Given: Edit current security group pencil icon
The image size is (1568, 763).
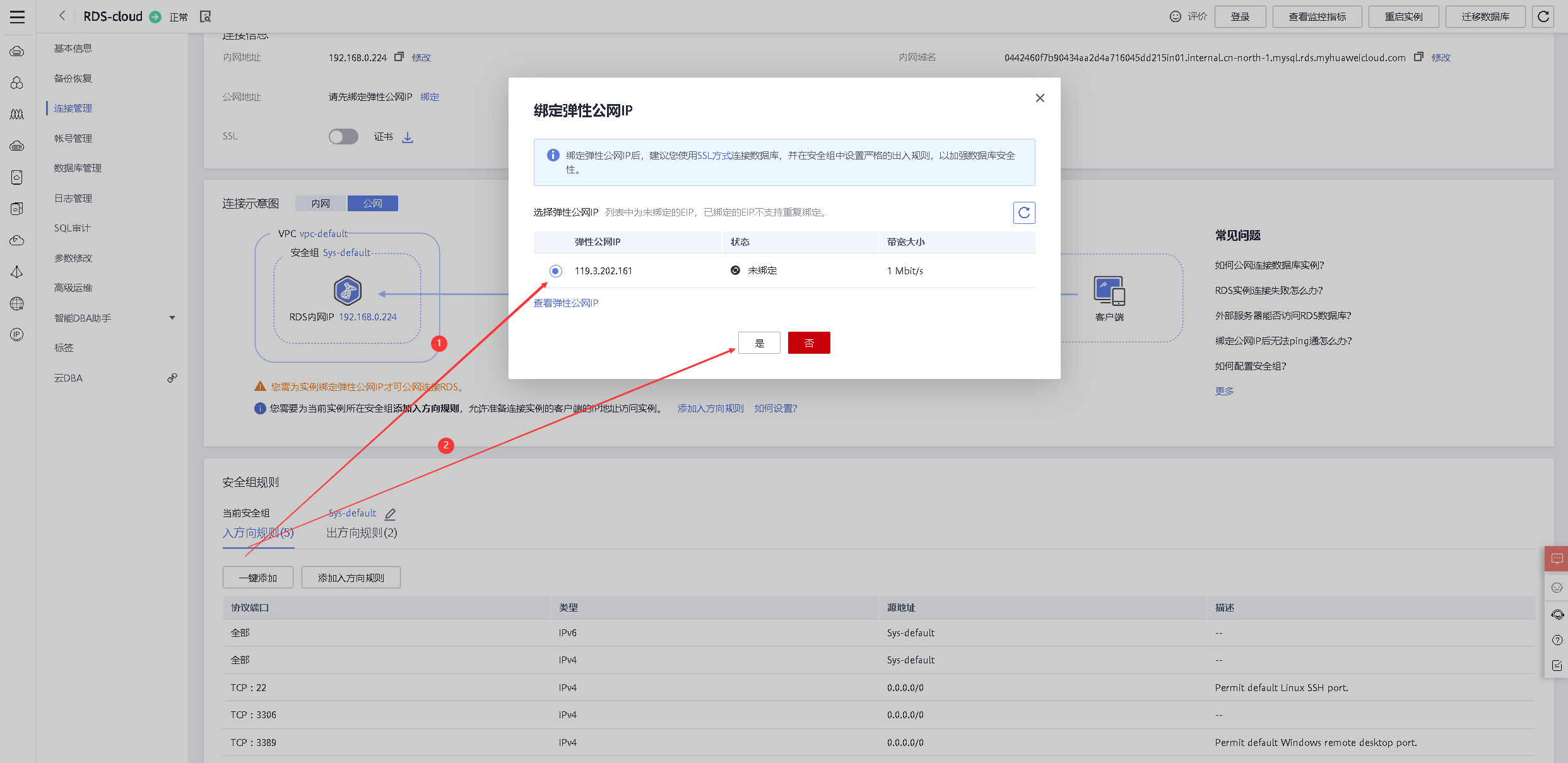Looking at the screenshot, I should (x=390, y=514).
